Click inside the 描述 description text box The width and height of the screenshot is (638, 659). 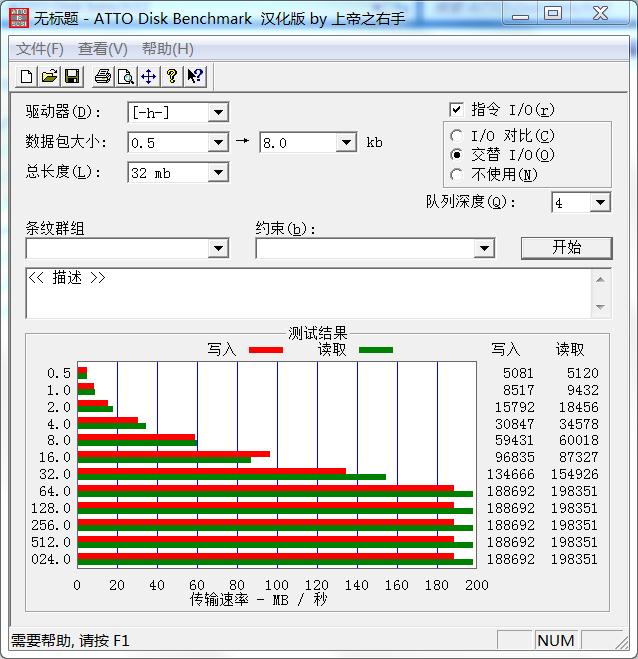(308, 293)
